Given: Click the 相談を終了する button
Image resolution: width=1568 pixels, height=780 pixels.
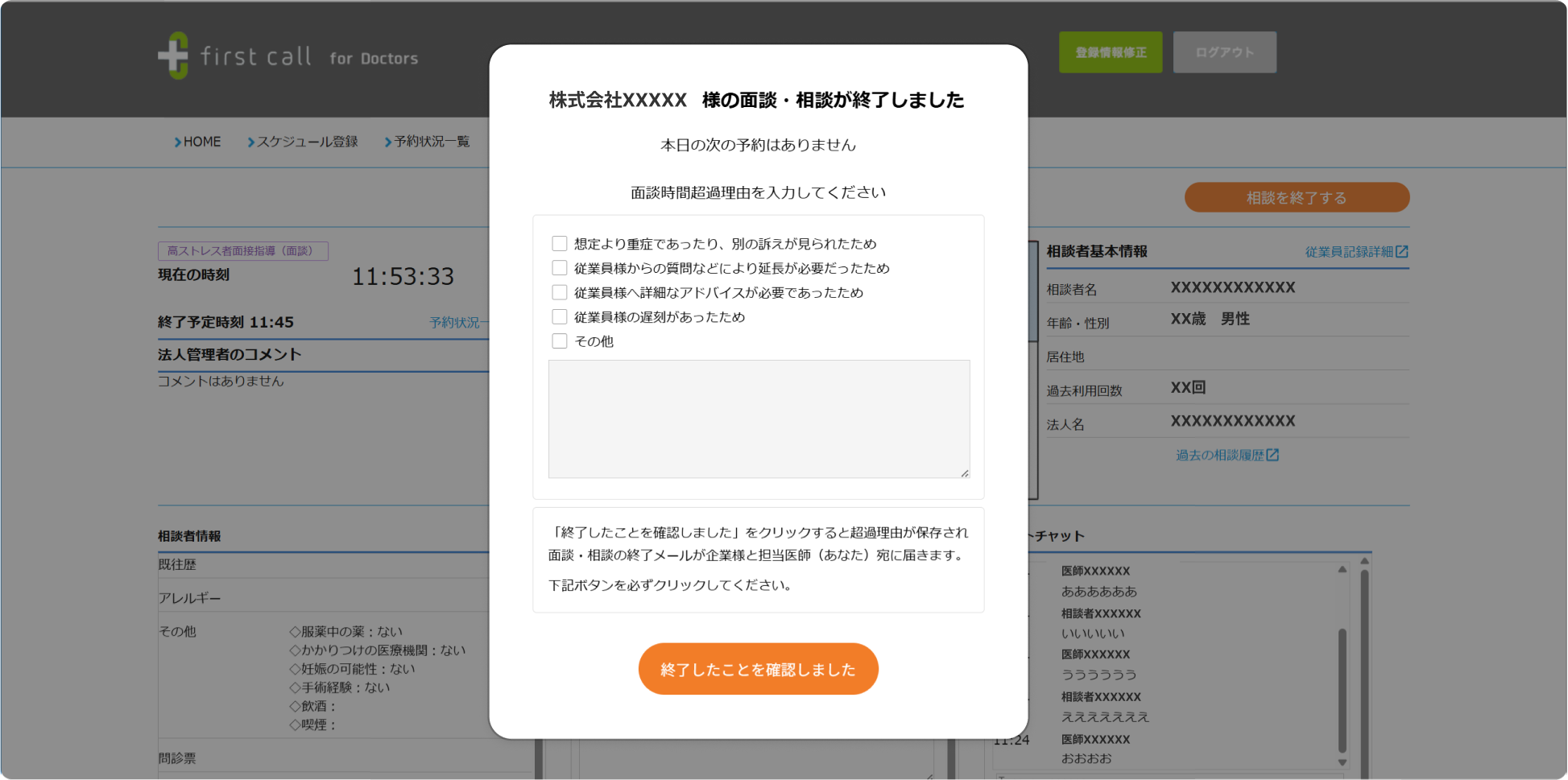Looking at the screenshot, I should [x=1297, y=197].
